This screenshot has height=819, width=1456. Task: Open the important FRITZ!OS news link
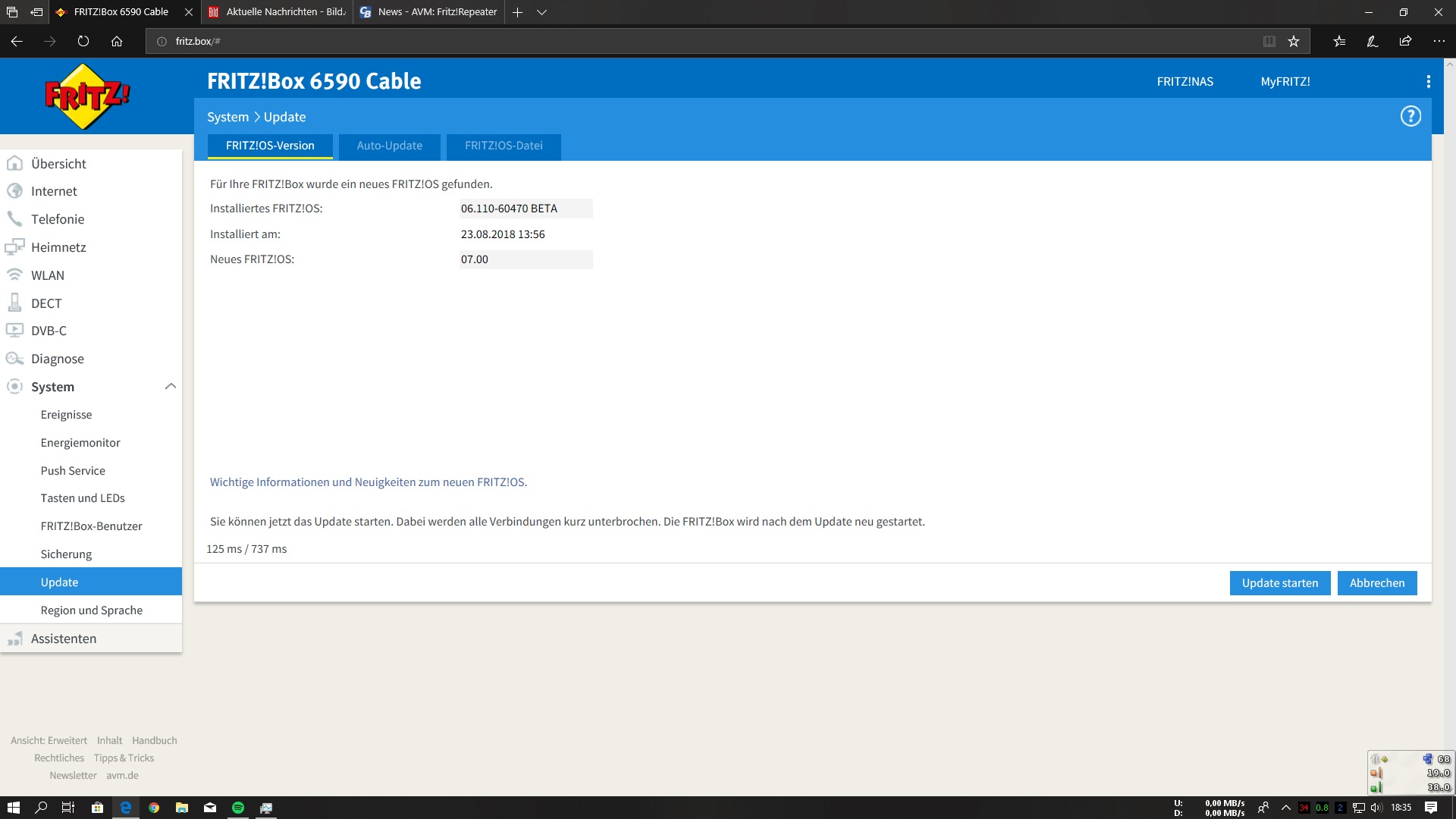(x=368, y=482)
